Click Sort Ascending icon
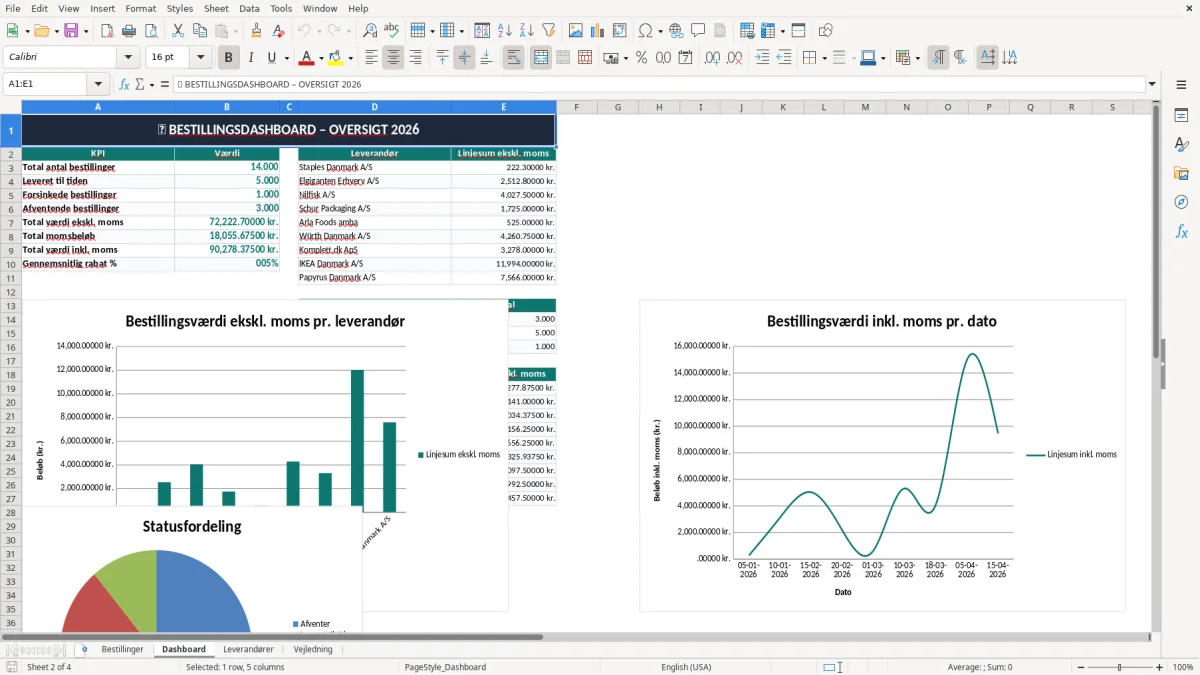The height and width of the screenshot is (675, 1200). pyautogui.click(x=505, y=31)
